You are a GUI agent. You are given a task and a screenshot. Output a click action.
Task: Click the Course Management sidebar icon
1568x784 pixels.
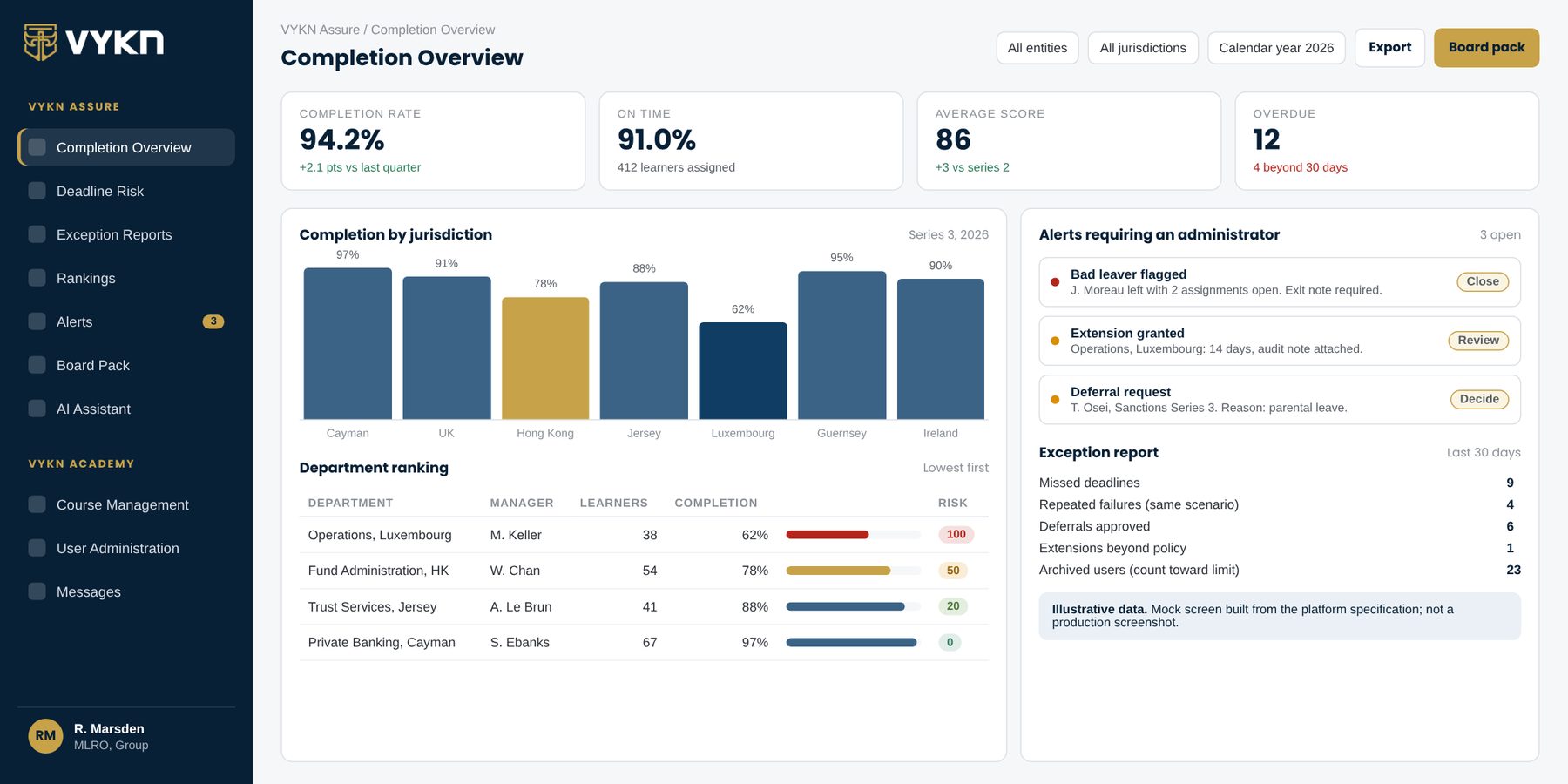[37, 504]
